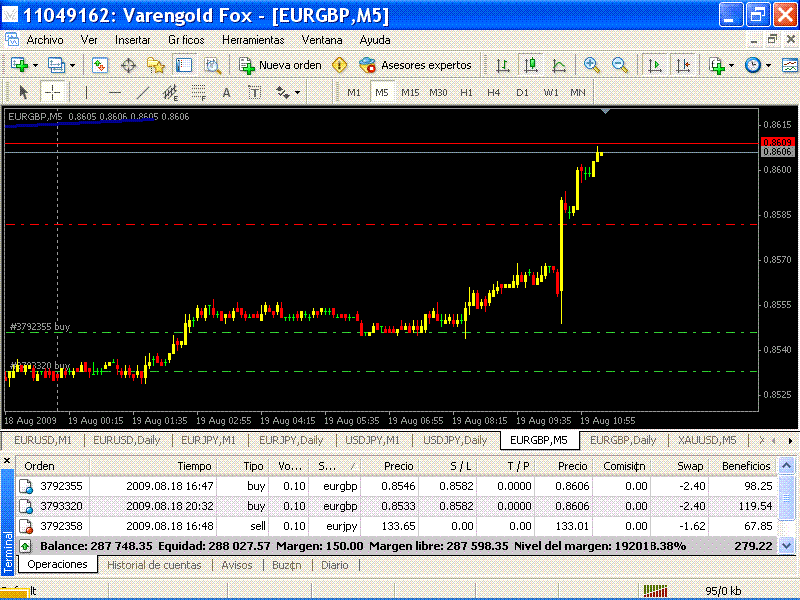Switch to H1 timeframe
Viewport: 800px width, 600px height.
click(x=466, y=92)
